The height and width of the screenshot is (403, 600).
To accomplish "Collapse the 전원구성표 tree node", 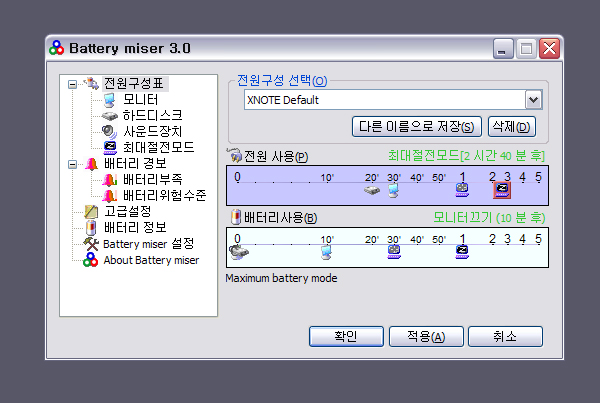I will pyautogui.click(x=72, y=84).
